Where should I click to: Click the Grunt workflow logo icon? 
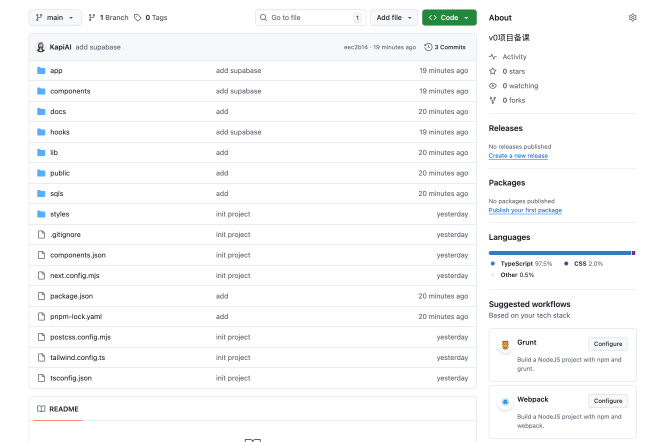coord(505,345)
